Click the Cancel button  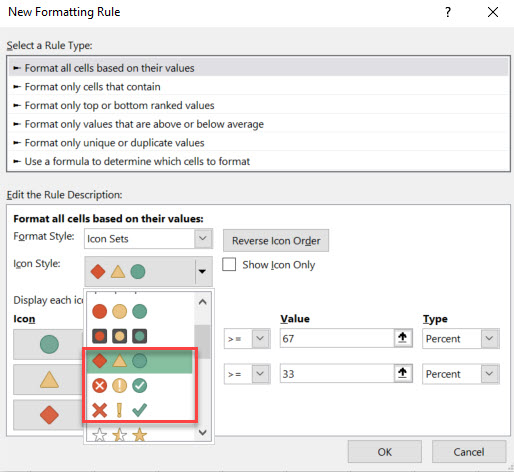pos(469,452)
